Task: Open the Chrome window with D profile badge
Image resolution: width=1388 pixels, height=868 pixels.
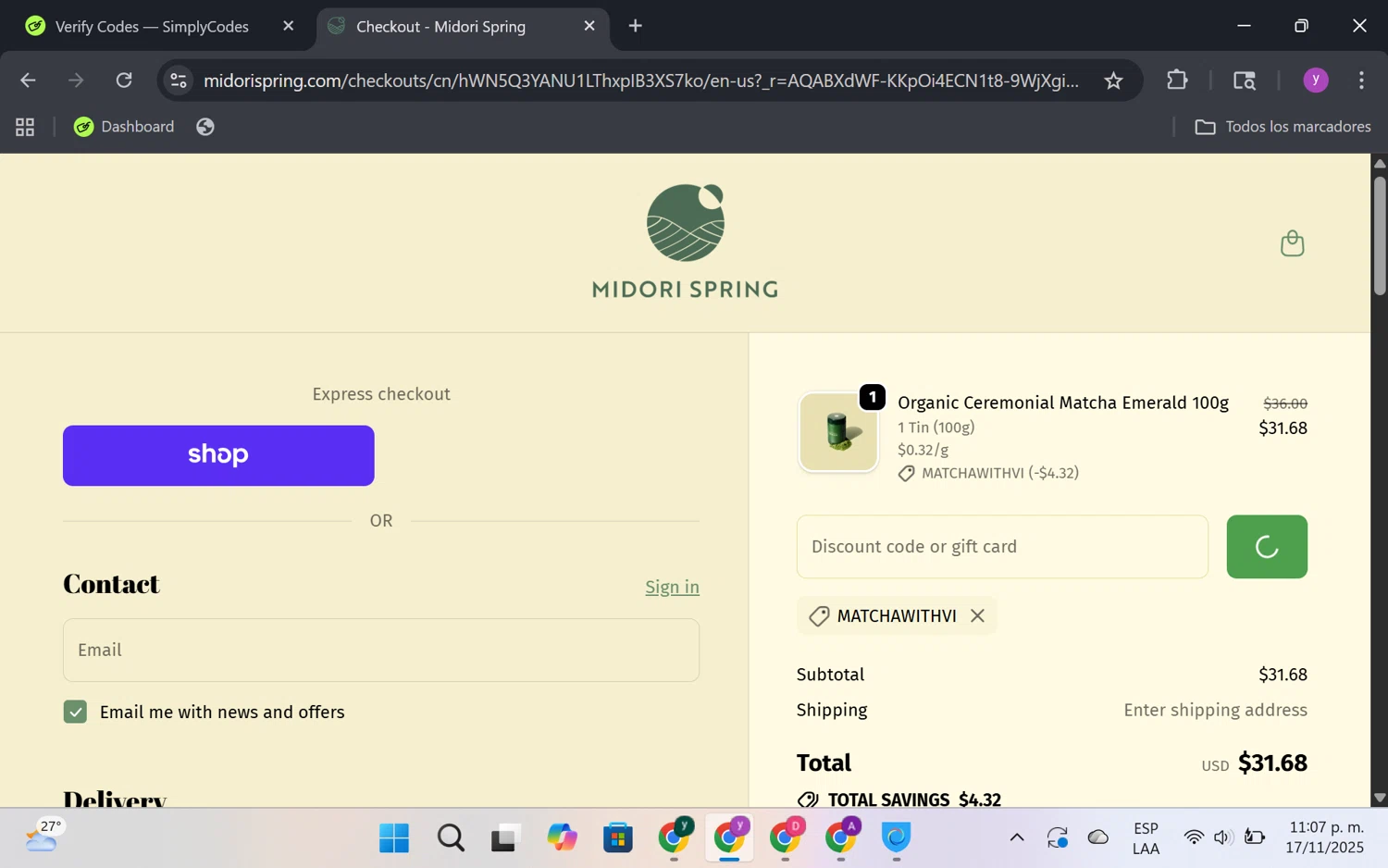Action: (786, 838)
